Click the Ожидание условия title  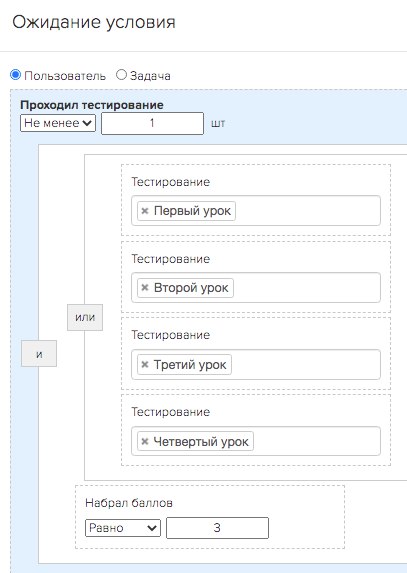tap(94, 22)
